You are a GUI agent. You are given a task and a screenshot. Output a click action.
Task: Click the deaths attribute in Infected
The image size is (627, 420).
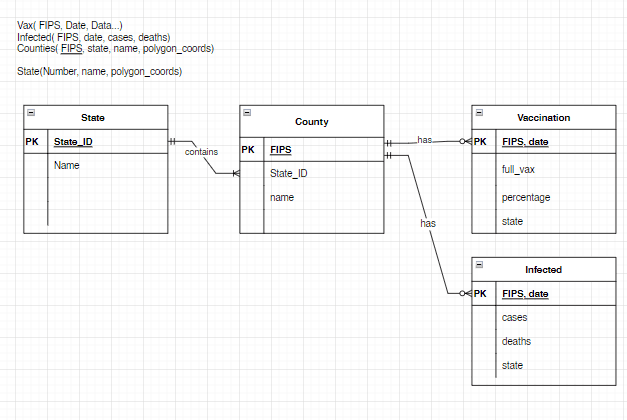point(516,341)
